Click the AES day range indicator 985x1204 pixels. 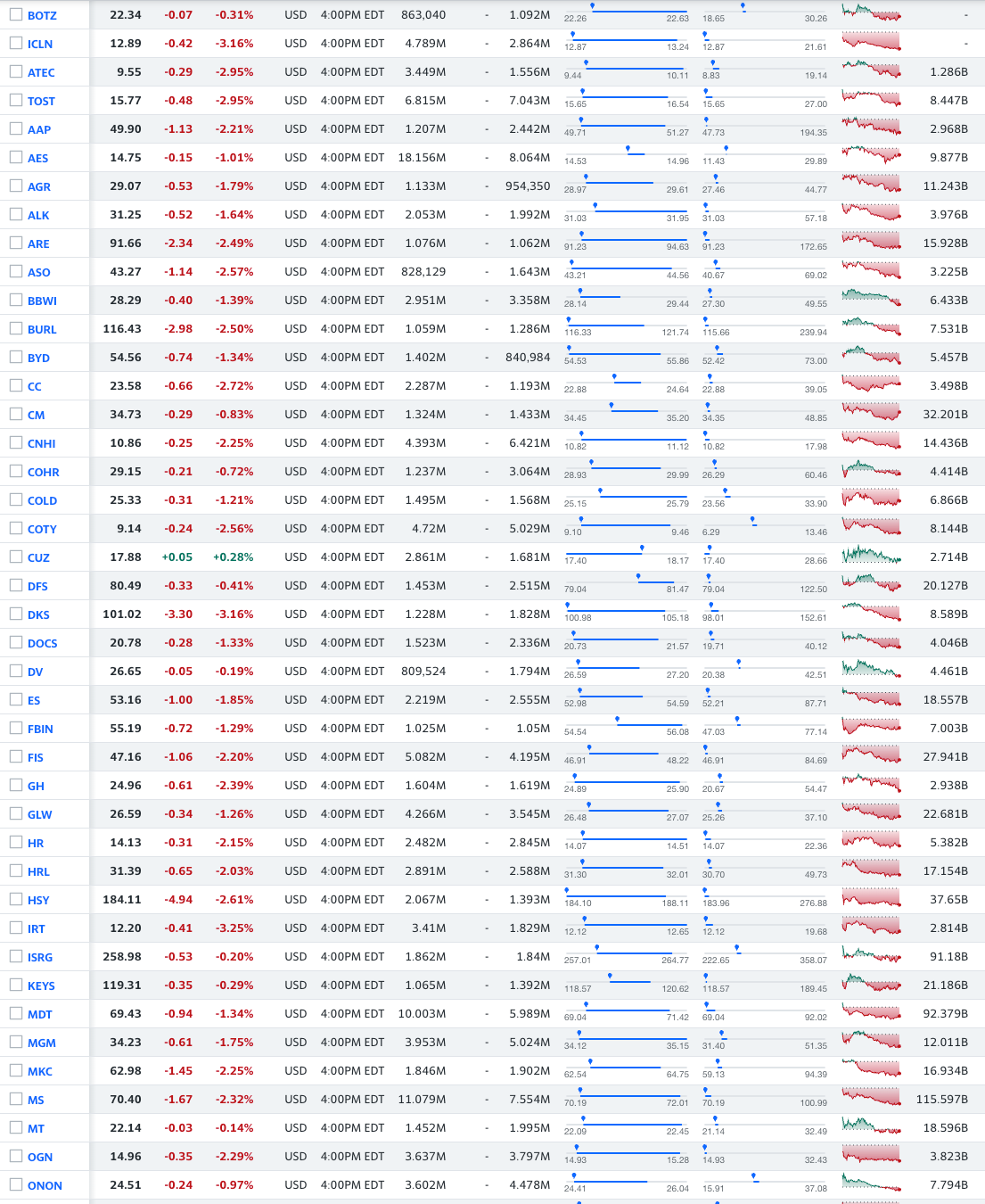(627, 155)
